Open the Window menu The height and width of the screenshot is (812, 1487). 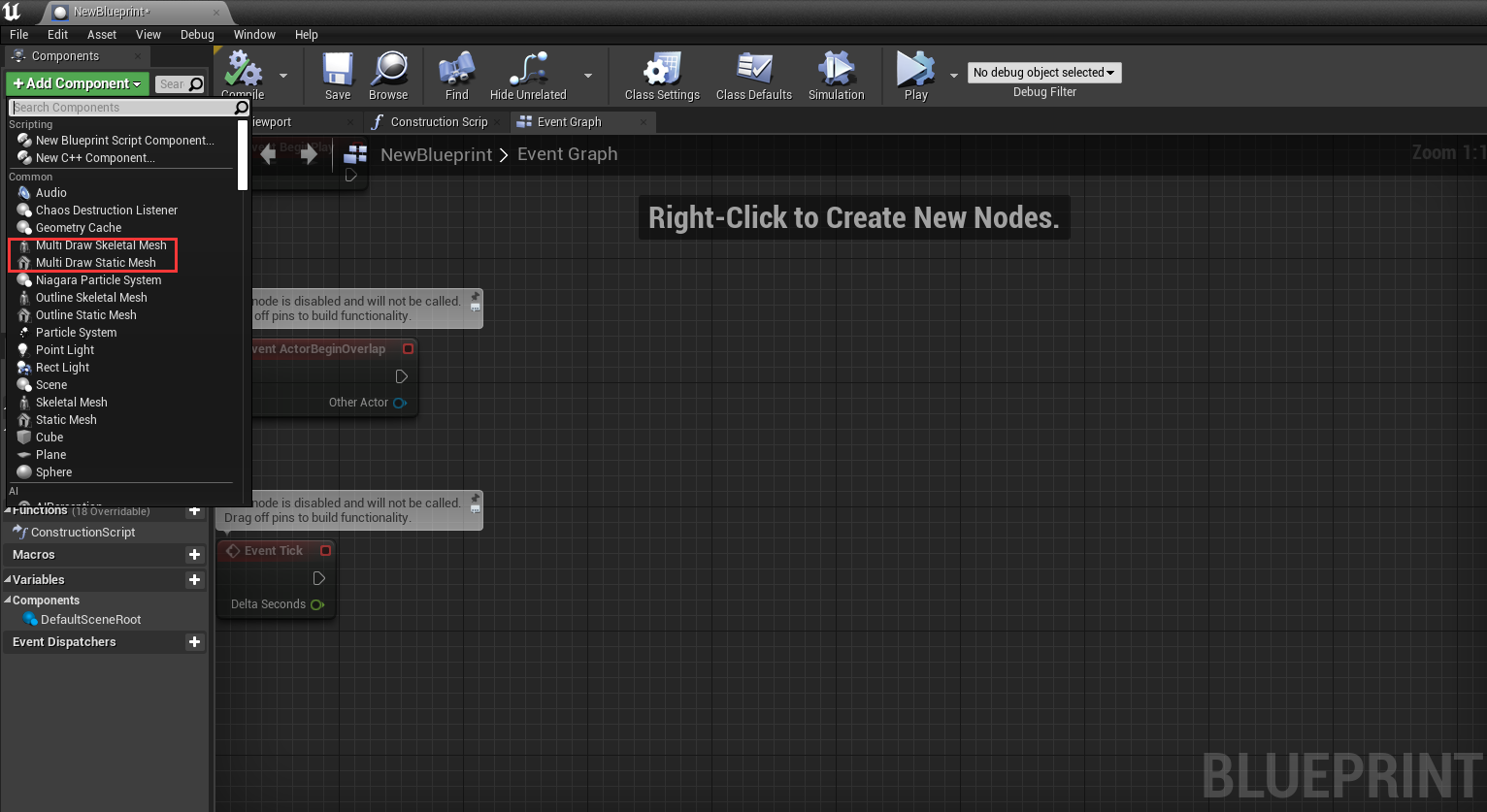pyautogui.click(x=254, y=34)
